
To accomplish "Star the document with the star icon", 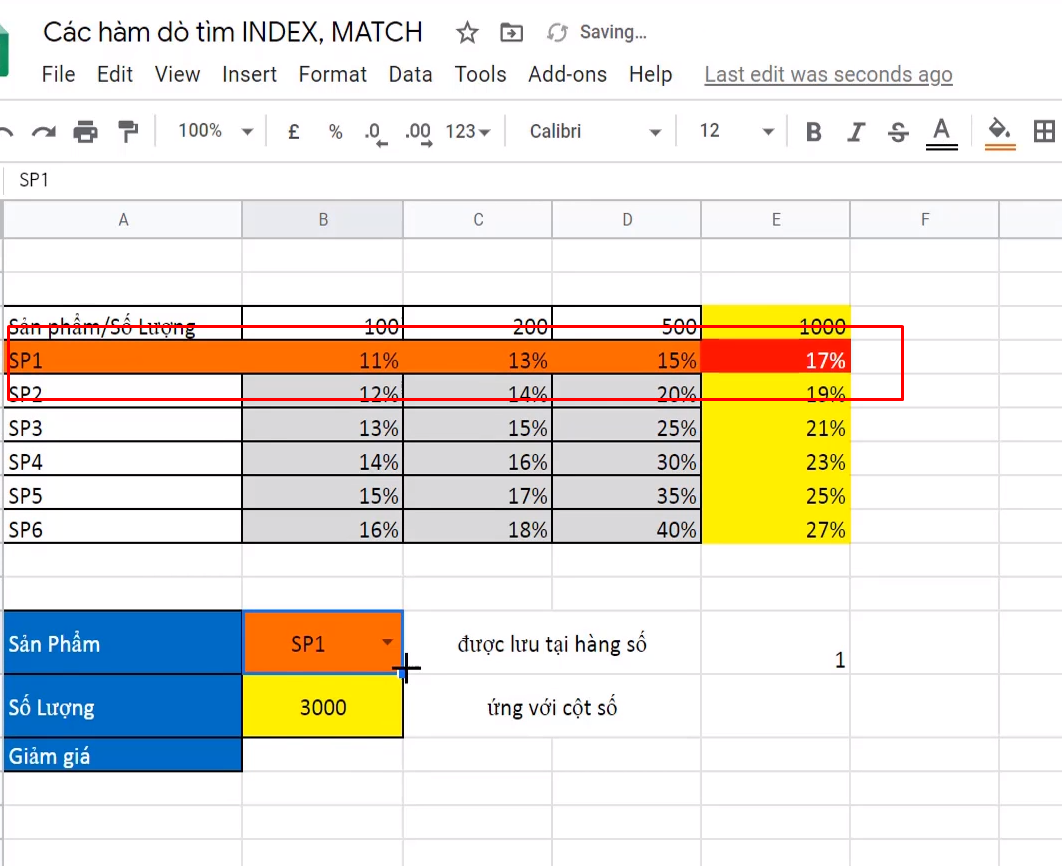I will (467, 33).
